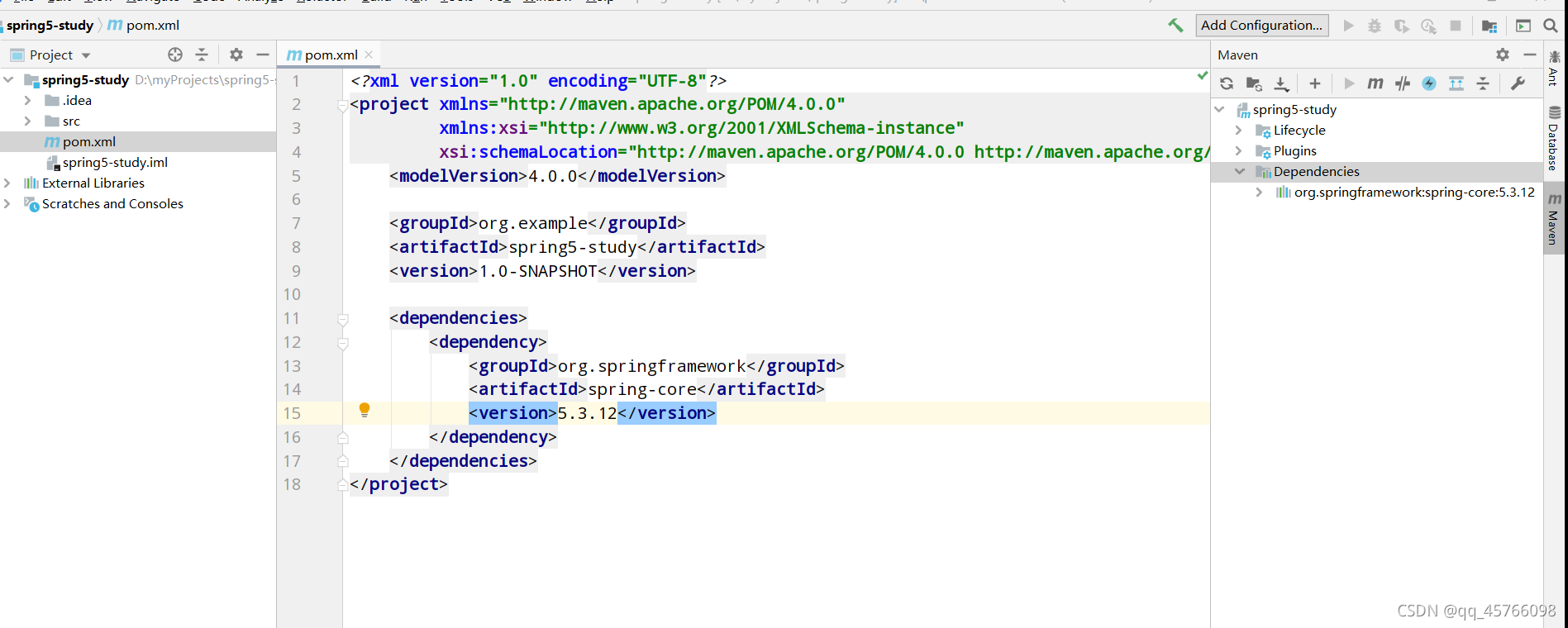Click the green inspection checkmark
Screen dimensions: 1568x628
coord(1202,76)
